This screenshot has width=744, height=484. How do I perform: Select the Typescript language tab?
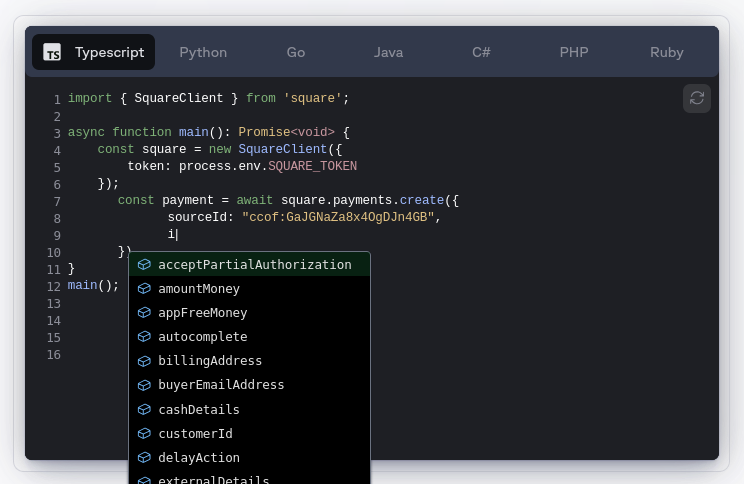(x=93, y=52)
